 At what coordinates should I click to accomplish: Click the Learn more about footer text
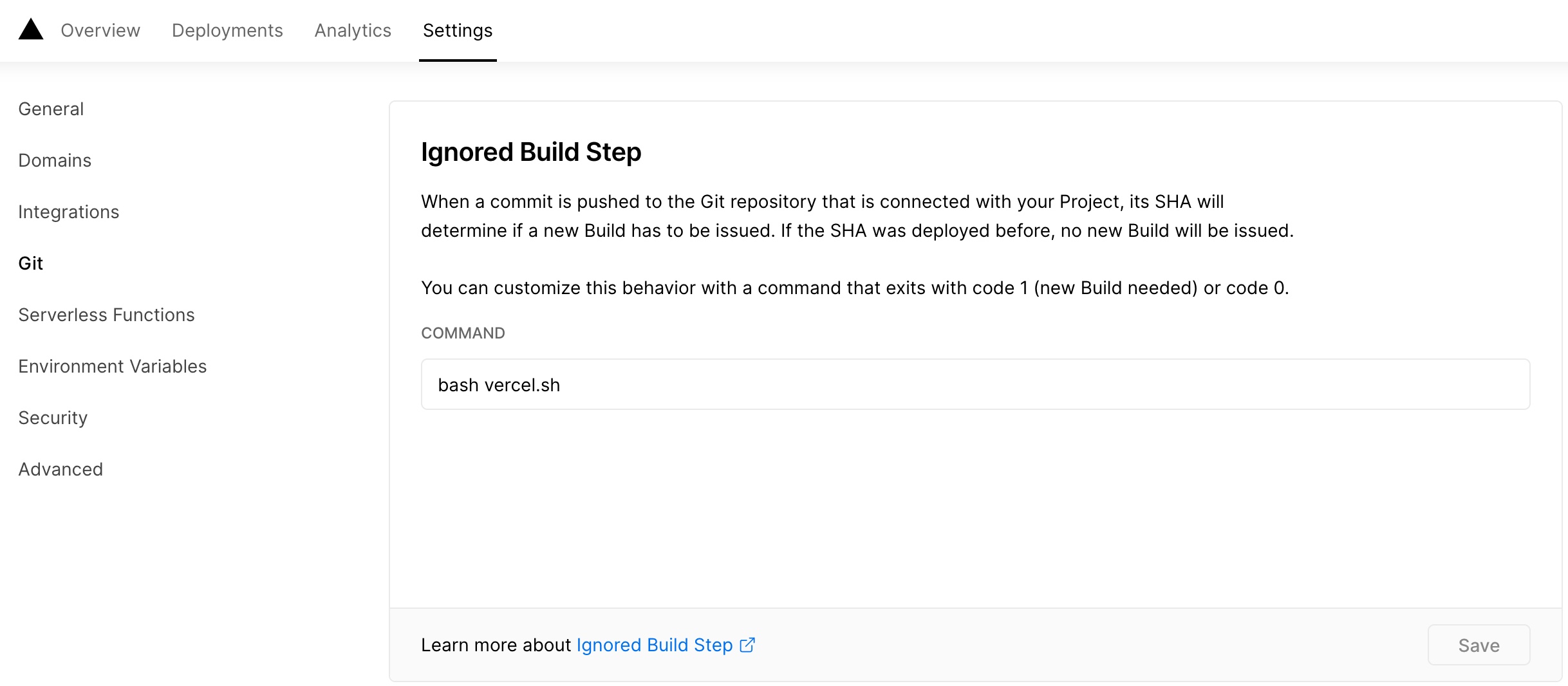click(496, 645)
